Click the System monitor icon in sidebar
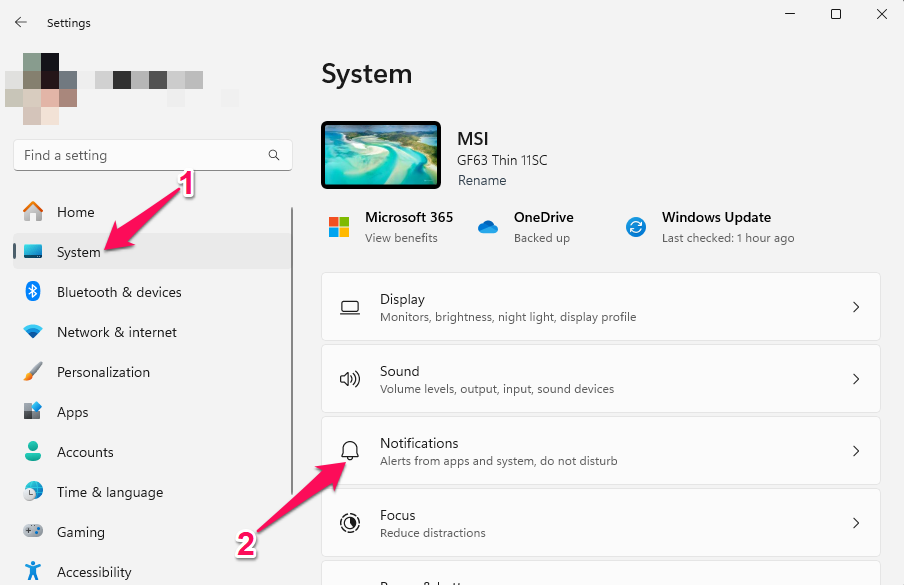Screen dimensions: 904x585 coord(33,251)
